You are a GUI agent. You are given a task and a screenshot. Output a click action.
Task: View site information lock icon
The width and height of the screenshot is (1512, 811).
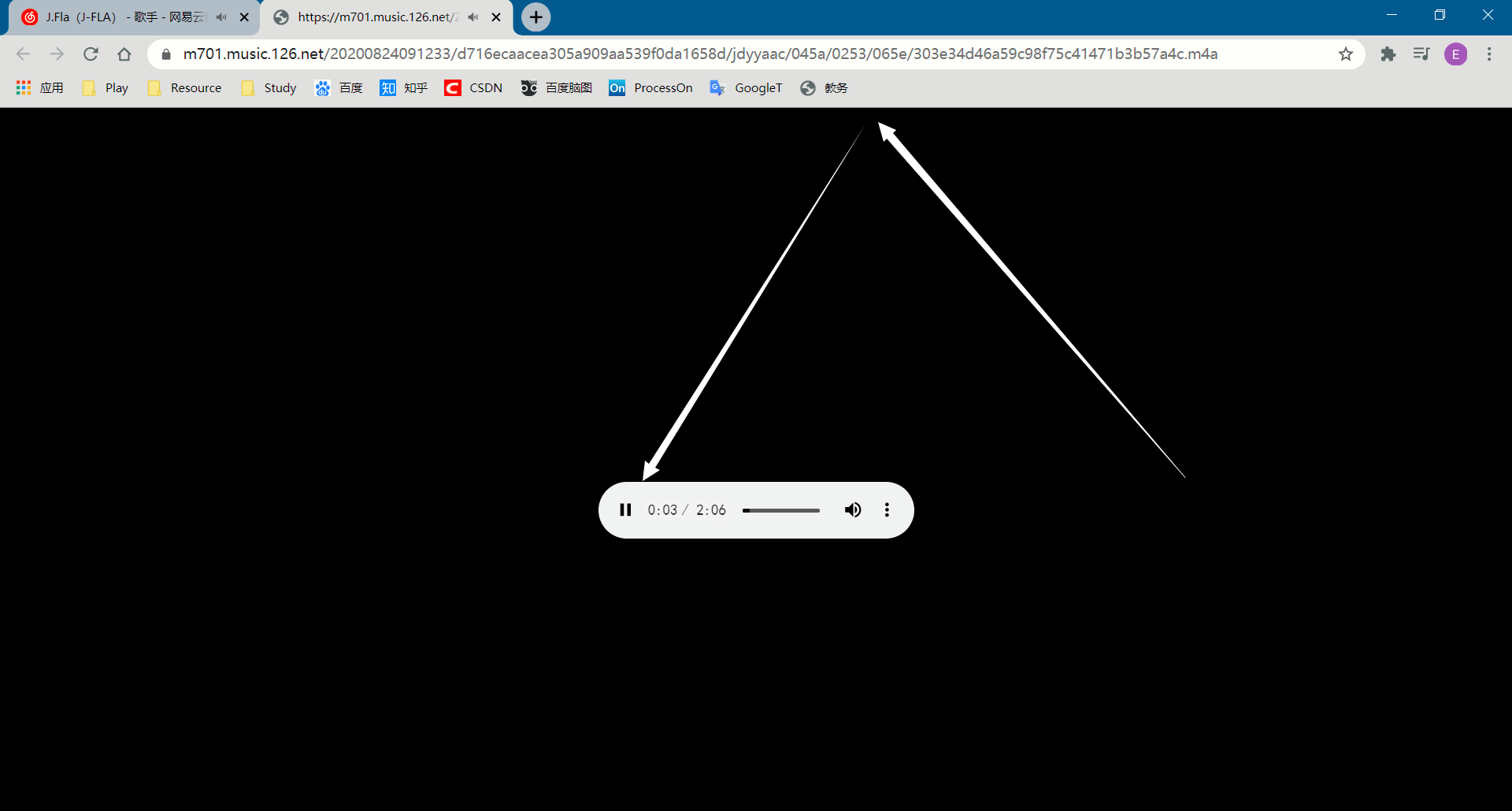click(166, 54)
